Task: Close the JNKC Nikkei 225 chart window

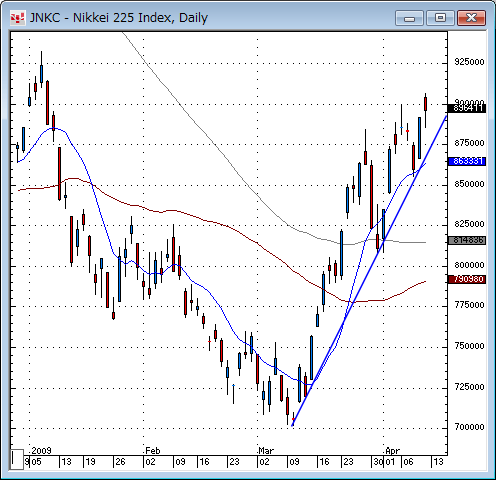Action: (x=471, y=18)
